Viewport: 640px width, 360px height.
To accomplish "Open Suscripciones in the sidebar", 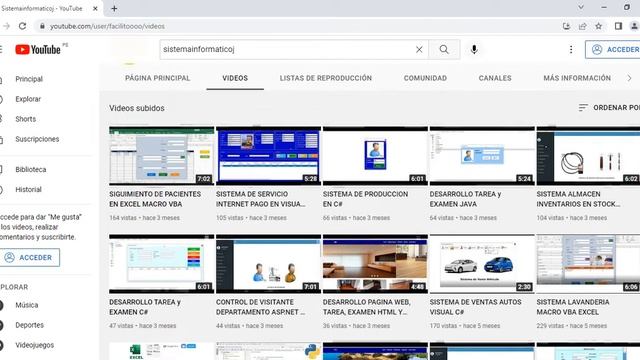I will [37, 139].
